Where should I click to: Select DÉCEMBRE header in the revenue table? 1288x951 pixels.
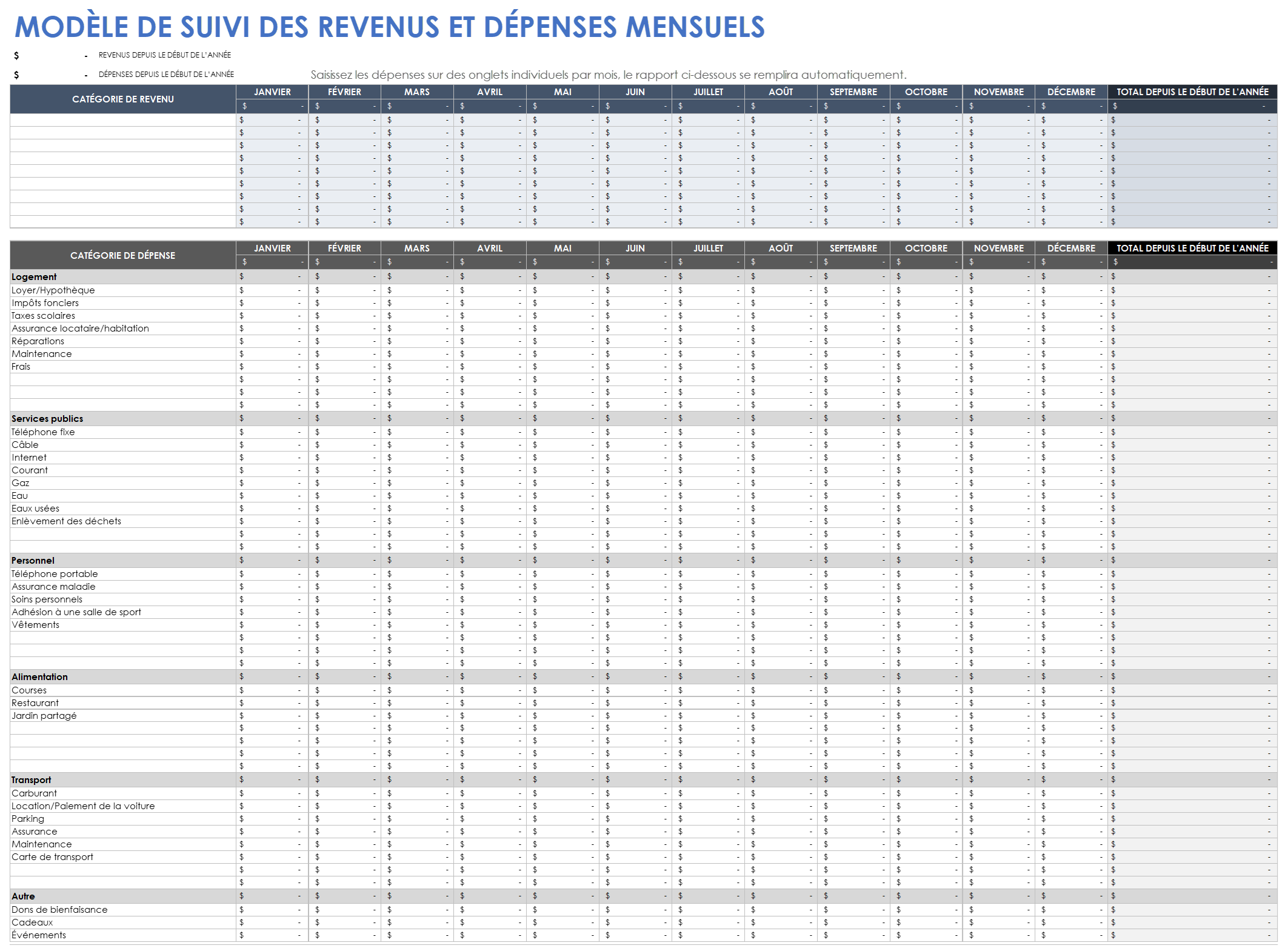point(1071,92)
